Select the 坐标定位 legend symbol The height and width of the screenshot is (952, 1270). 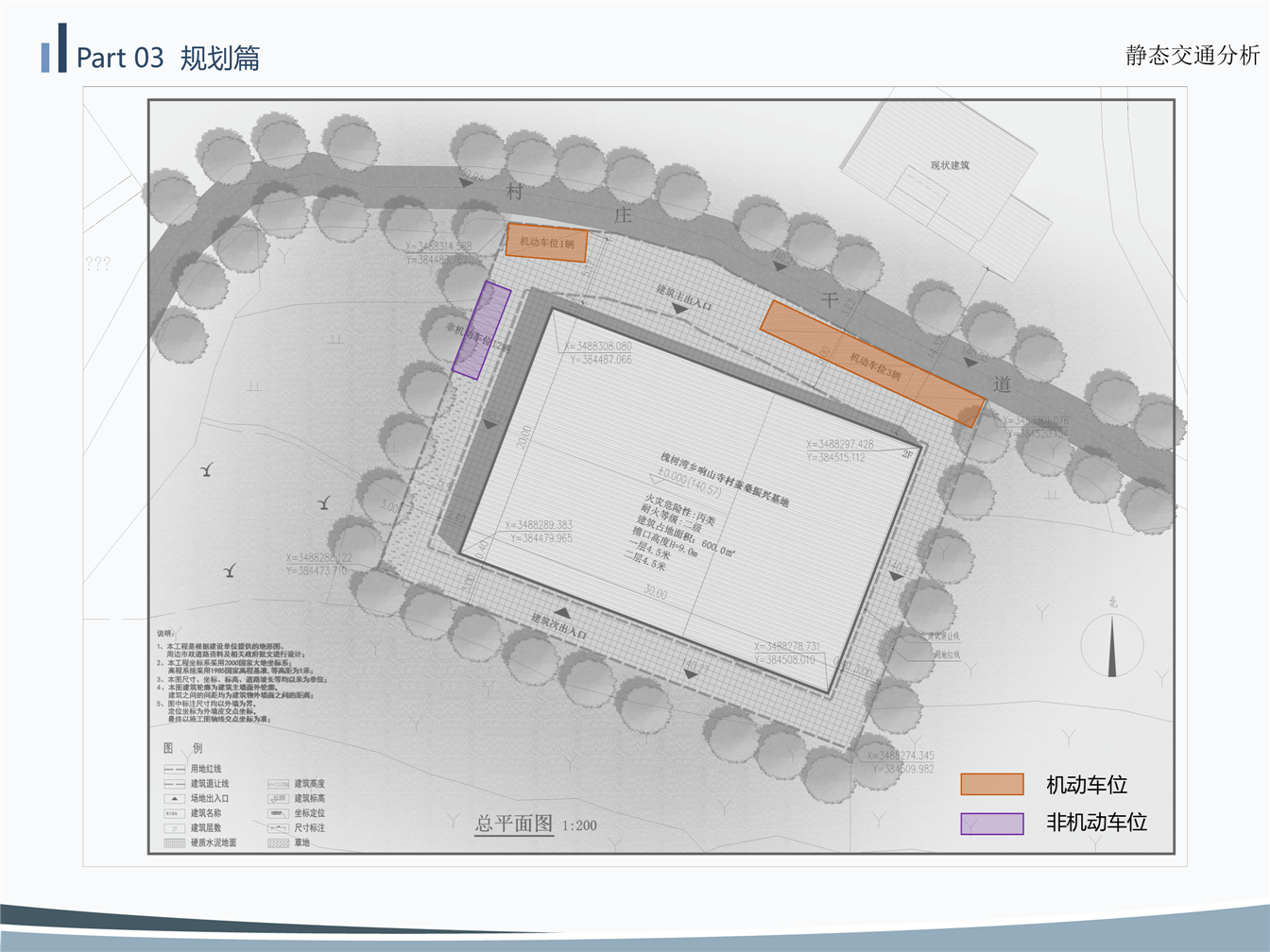click(278, 813)
